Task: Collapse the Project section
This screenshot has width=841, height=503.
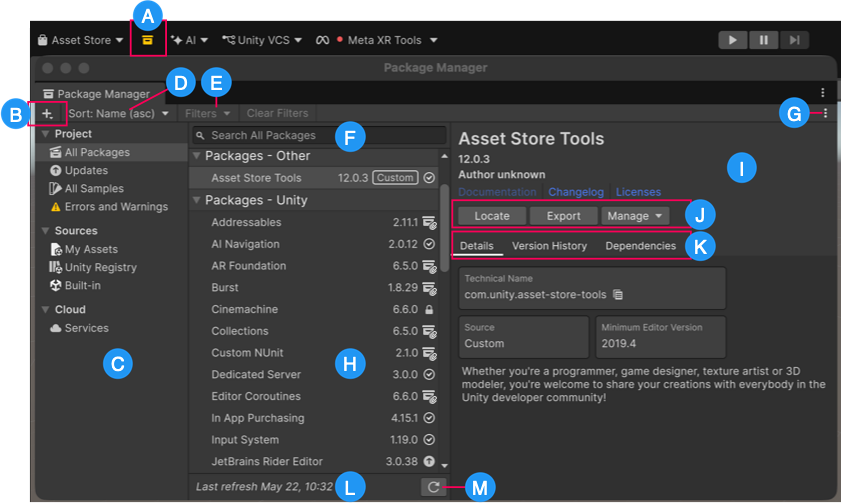Action: click(x=46, y=134)
